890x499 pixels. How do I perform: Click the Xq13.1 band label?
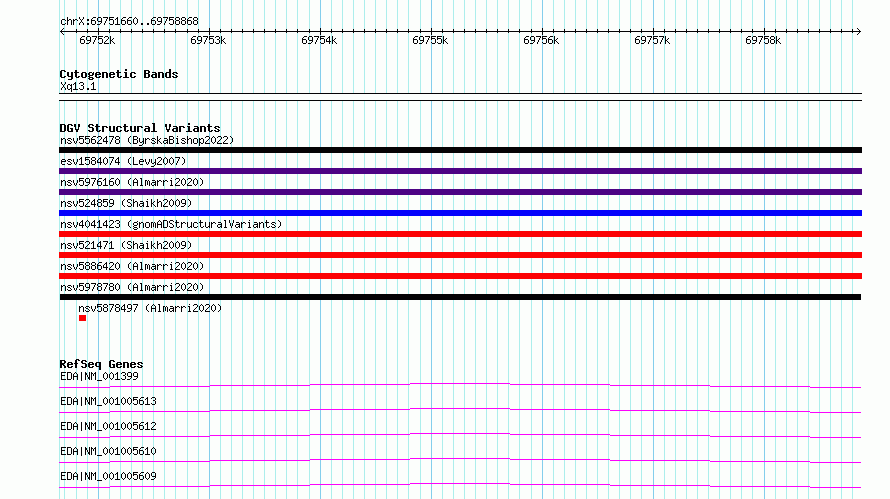[78, 87]
